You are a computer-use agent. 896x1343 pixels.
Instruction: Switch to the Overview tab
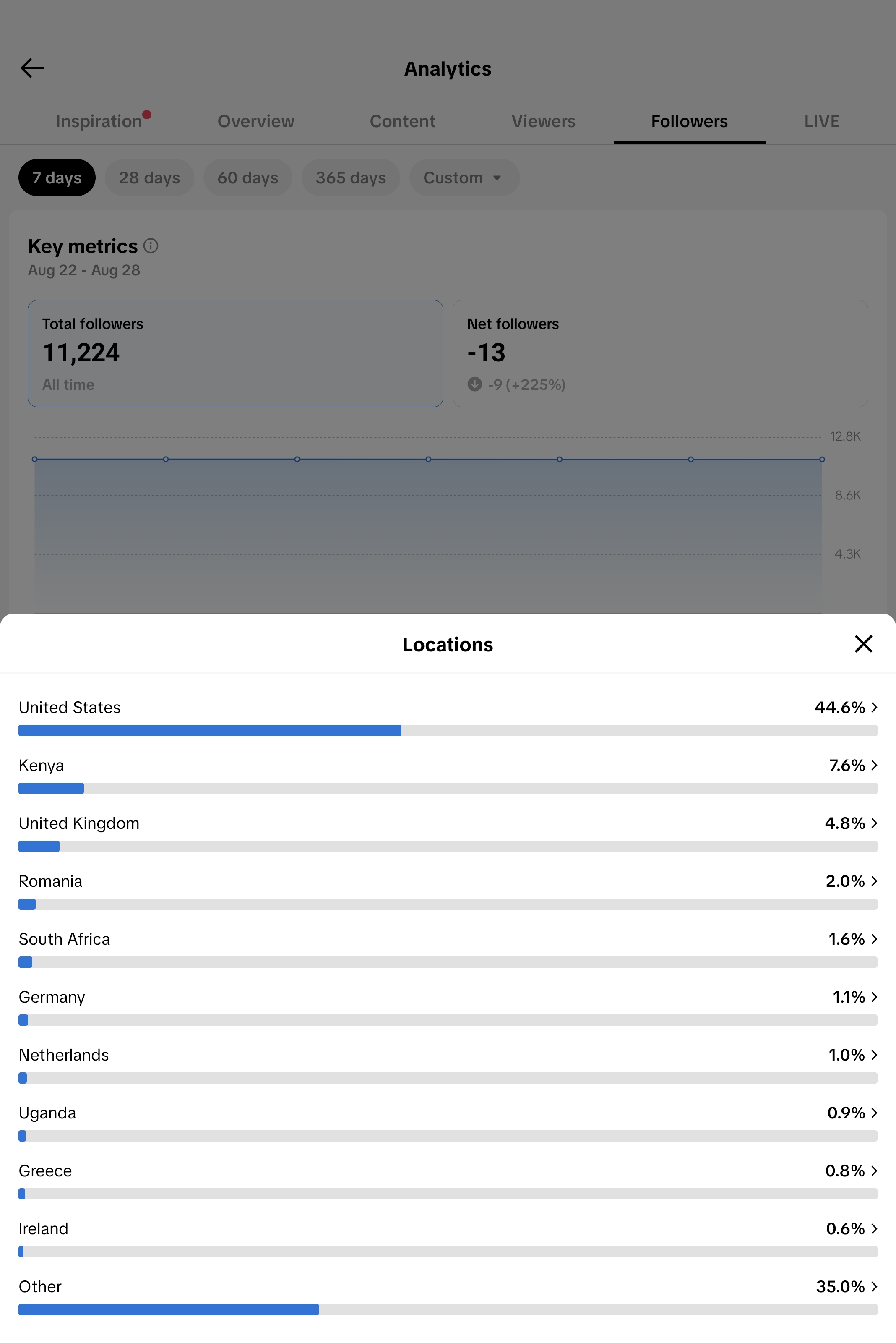255,121
